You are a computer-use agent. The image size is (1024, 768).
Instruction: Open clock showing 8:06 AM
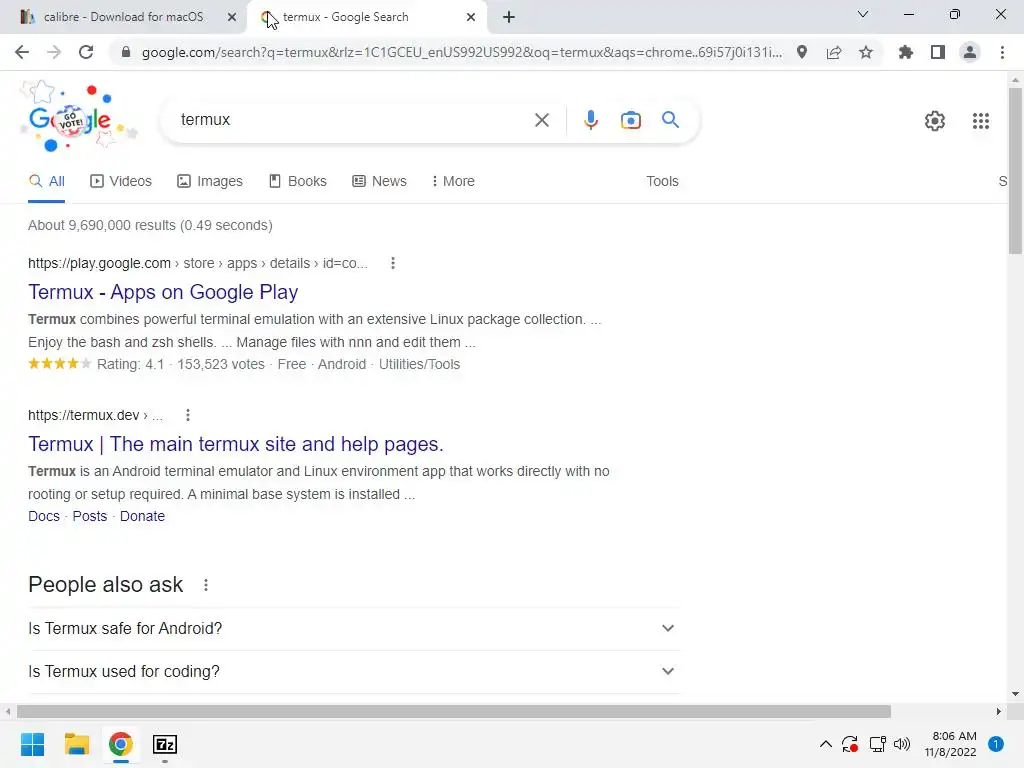pos(951,744)
